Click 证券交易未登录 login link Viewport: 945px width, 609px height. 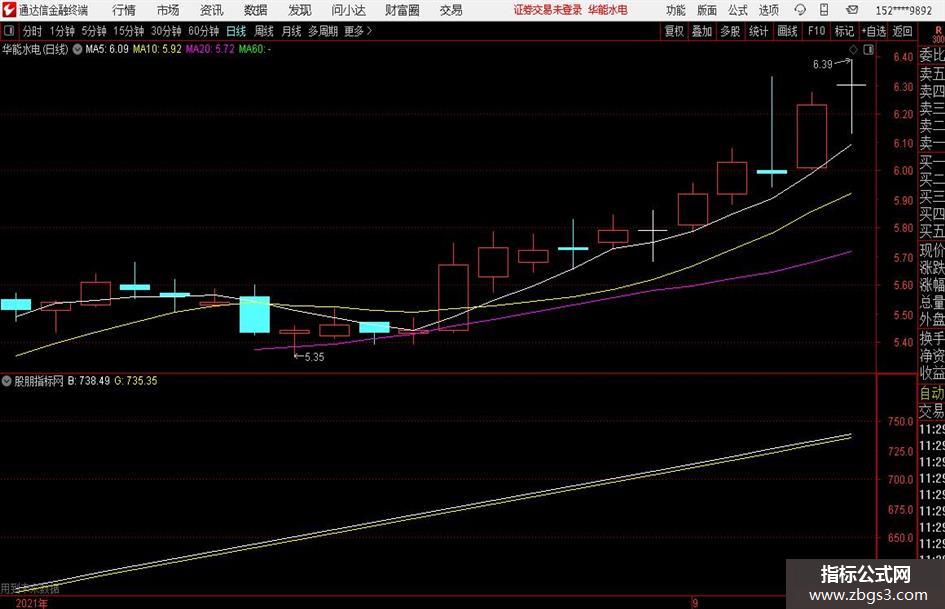[x=547, y=10]
